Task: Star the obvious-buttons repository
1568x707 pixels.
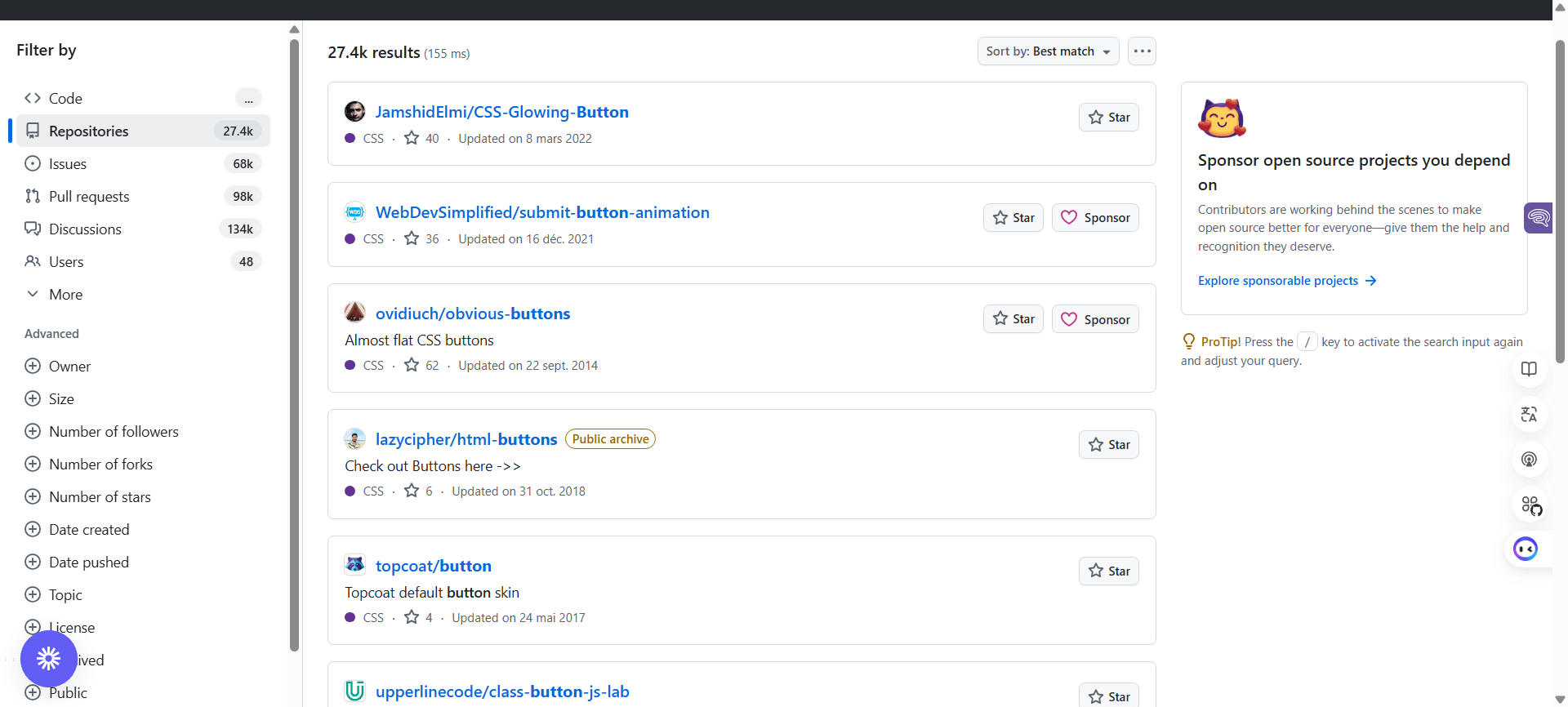Action: (1013, 319)
